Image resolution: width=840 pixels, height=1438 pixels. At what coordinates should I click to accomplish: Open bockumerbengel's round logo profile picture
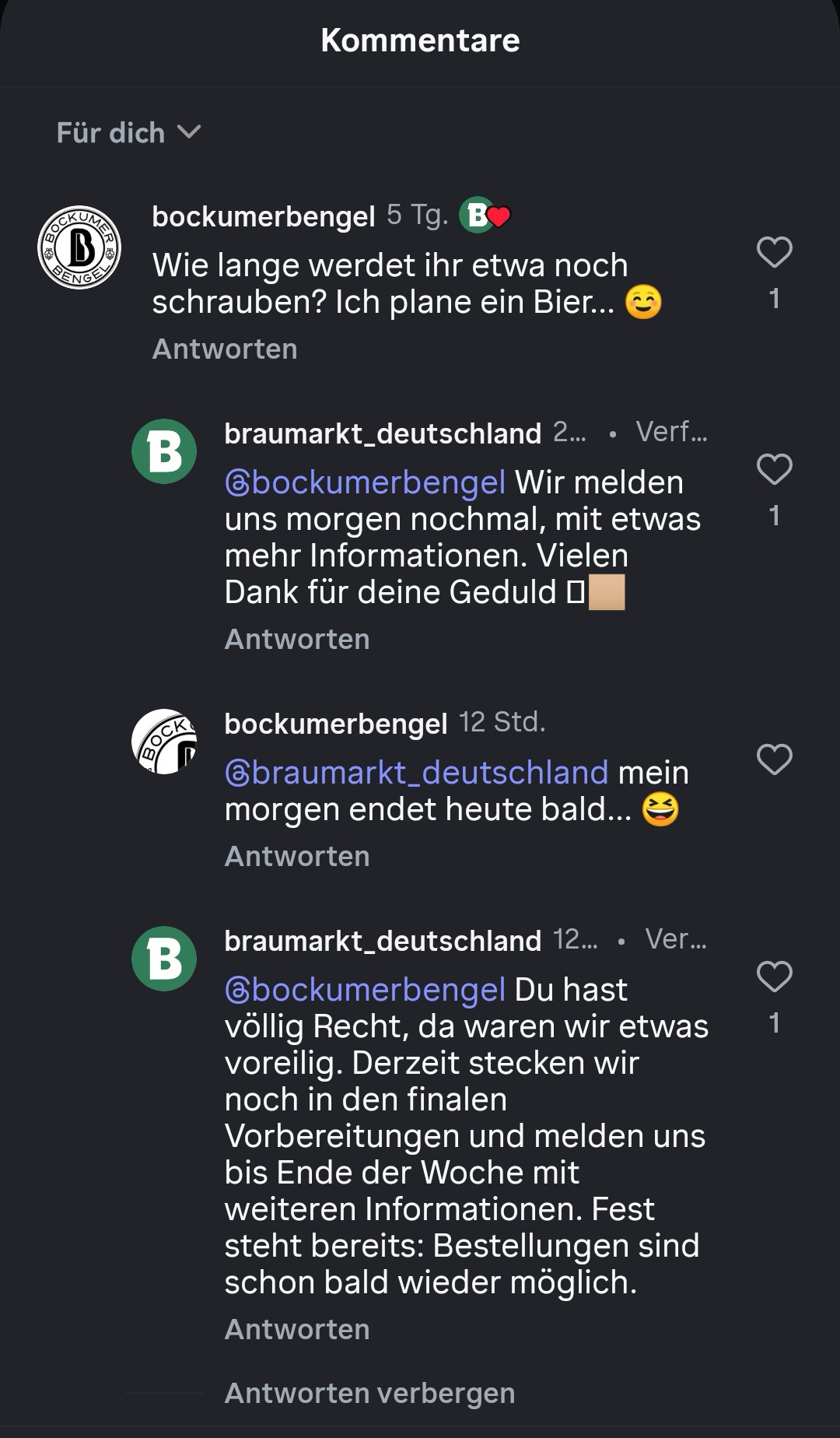tap(79, 247)
